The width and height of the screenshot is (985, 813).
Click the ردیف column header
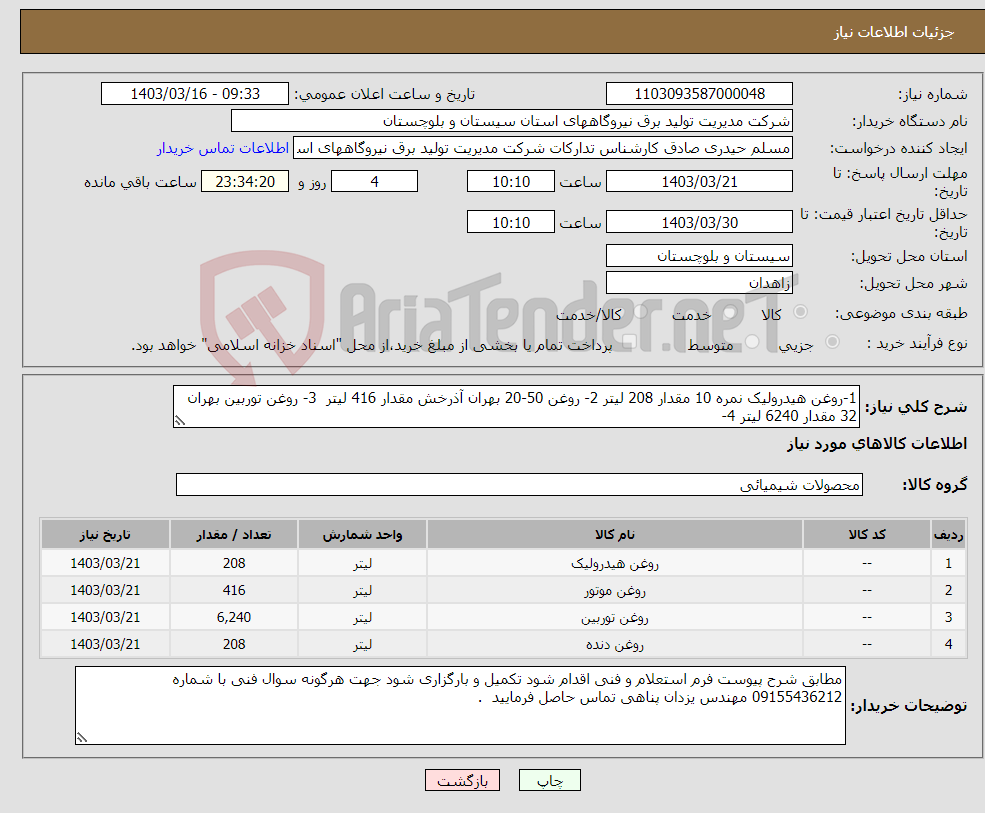pos(949,535)
